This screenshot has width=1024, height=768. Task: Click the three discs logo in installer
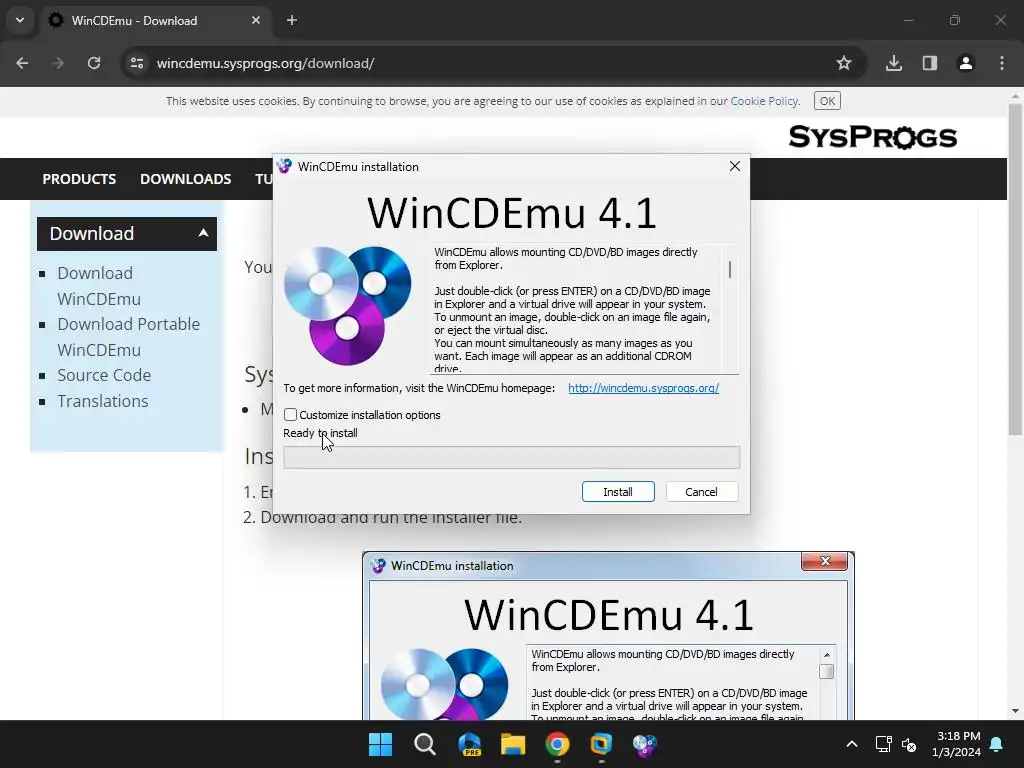tap(347, 306)
